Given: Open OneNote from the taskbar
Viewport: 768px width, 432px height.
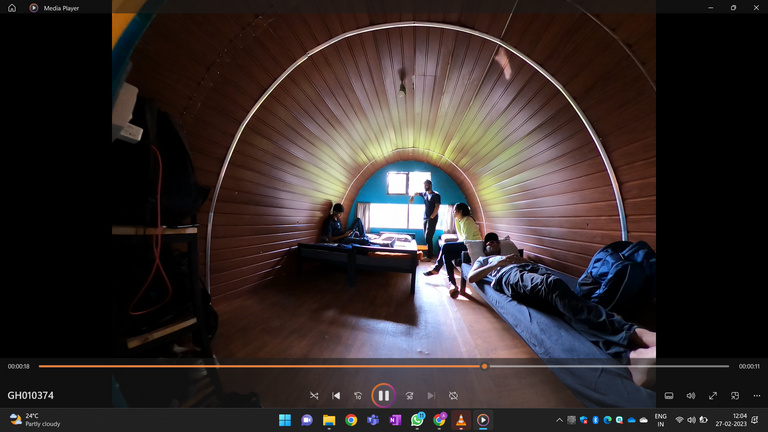Looking at the screenshot, I should [x=395, y=420].
